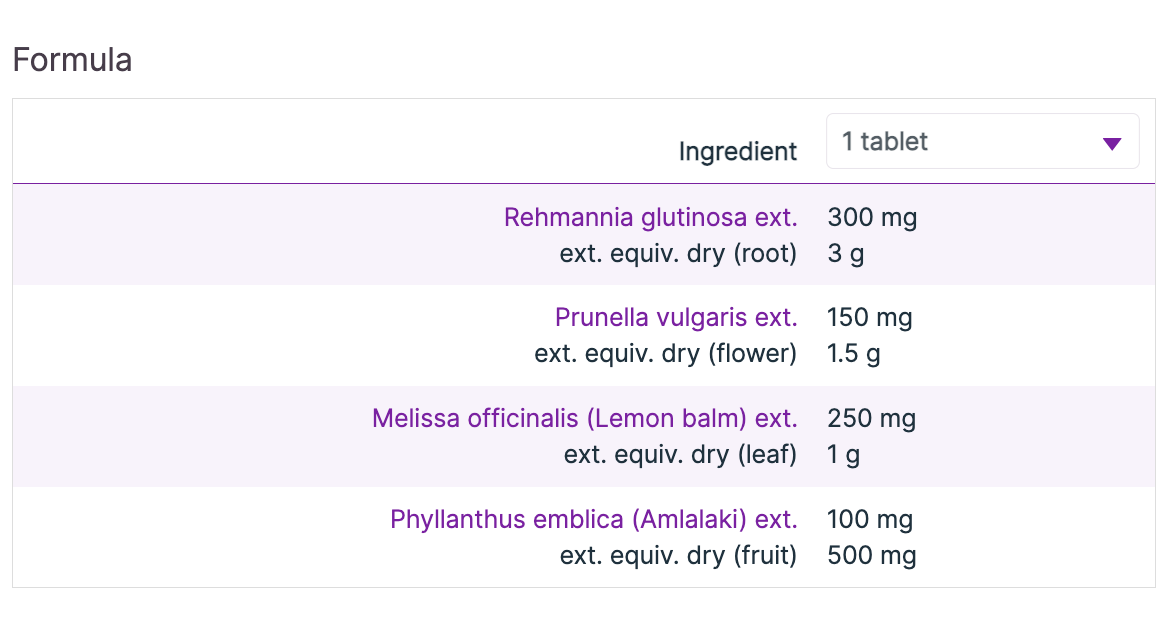Click the Formula section heading
1172x642 pixels.
pyautogui.click(x=72, y=60)
